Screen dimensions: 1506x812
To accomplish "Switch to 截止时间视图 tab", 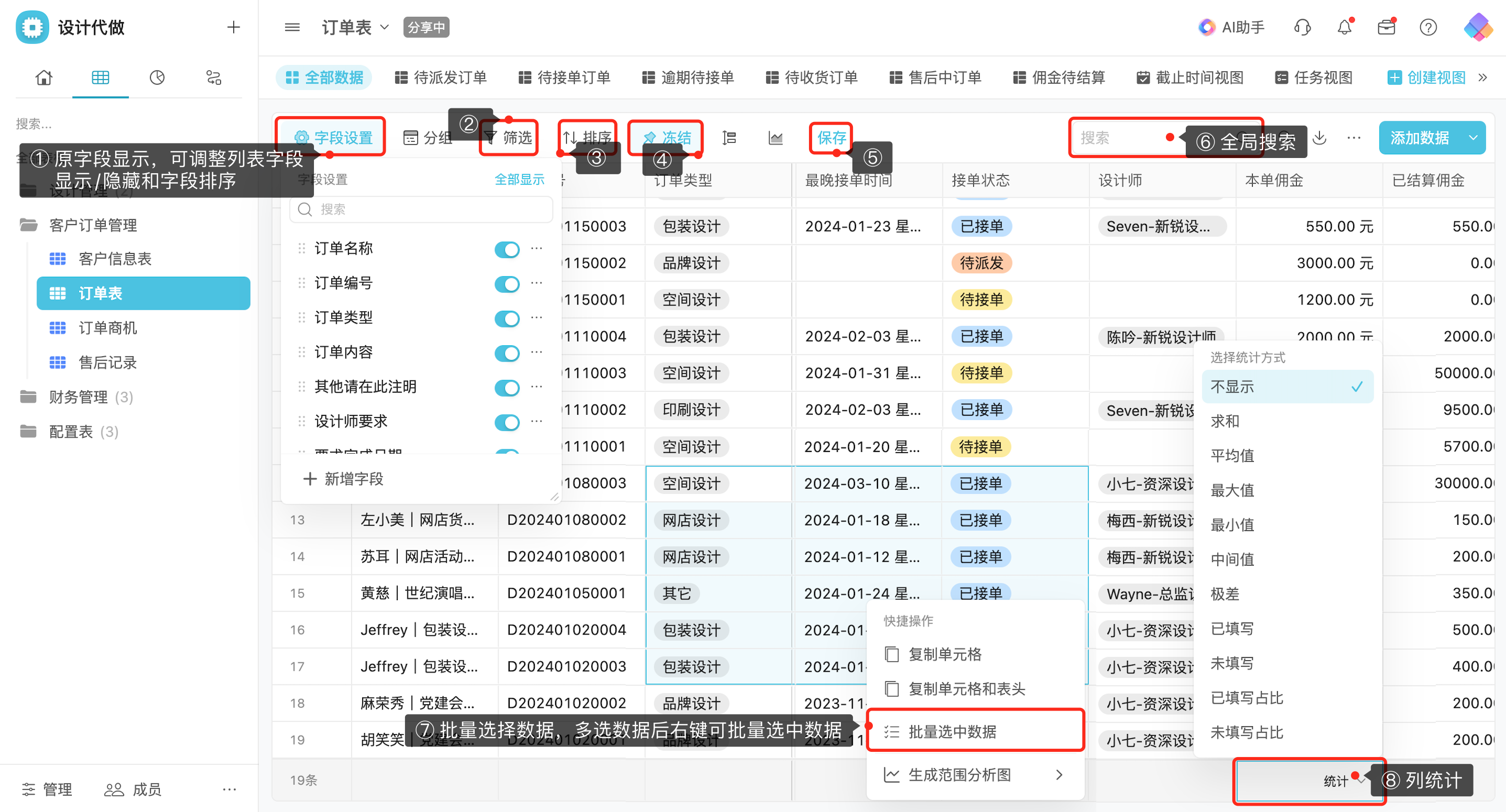I will tap(1190, 77).
